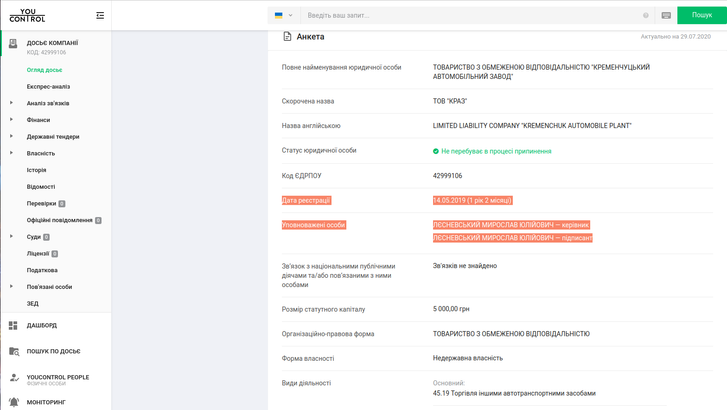The image size is (727, 410).
Task: Click the Моніторинг bell icon
Action: click(x=14, y=402)
